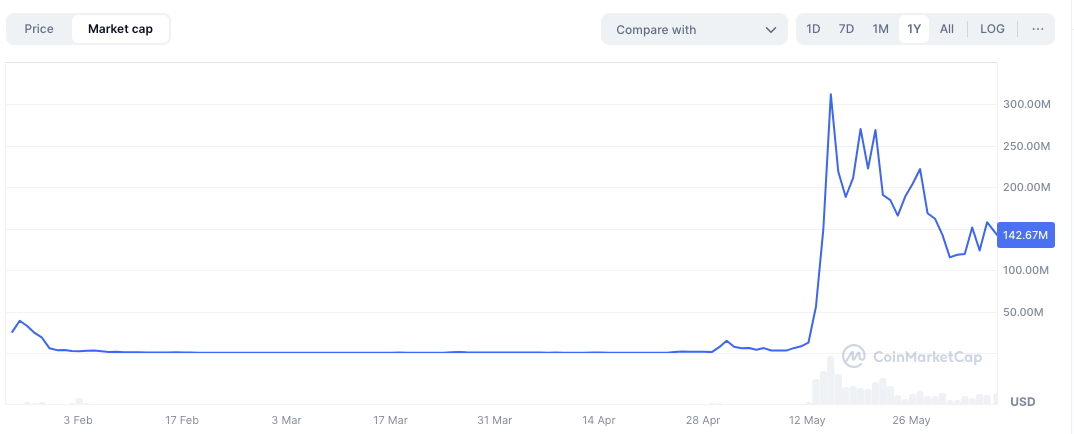This screenshot has width=1074, height=434.
Task: Click the USD currency label
Action: coord(1023,402)
